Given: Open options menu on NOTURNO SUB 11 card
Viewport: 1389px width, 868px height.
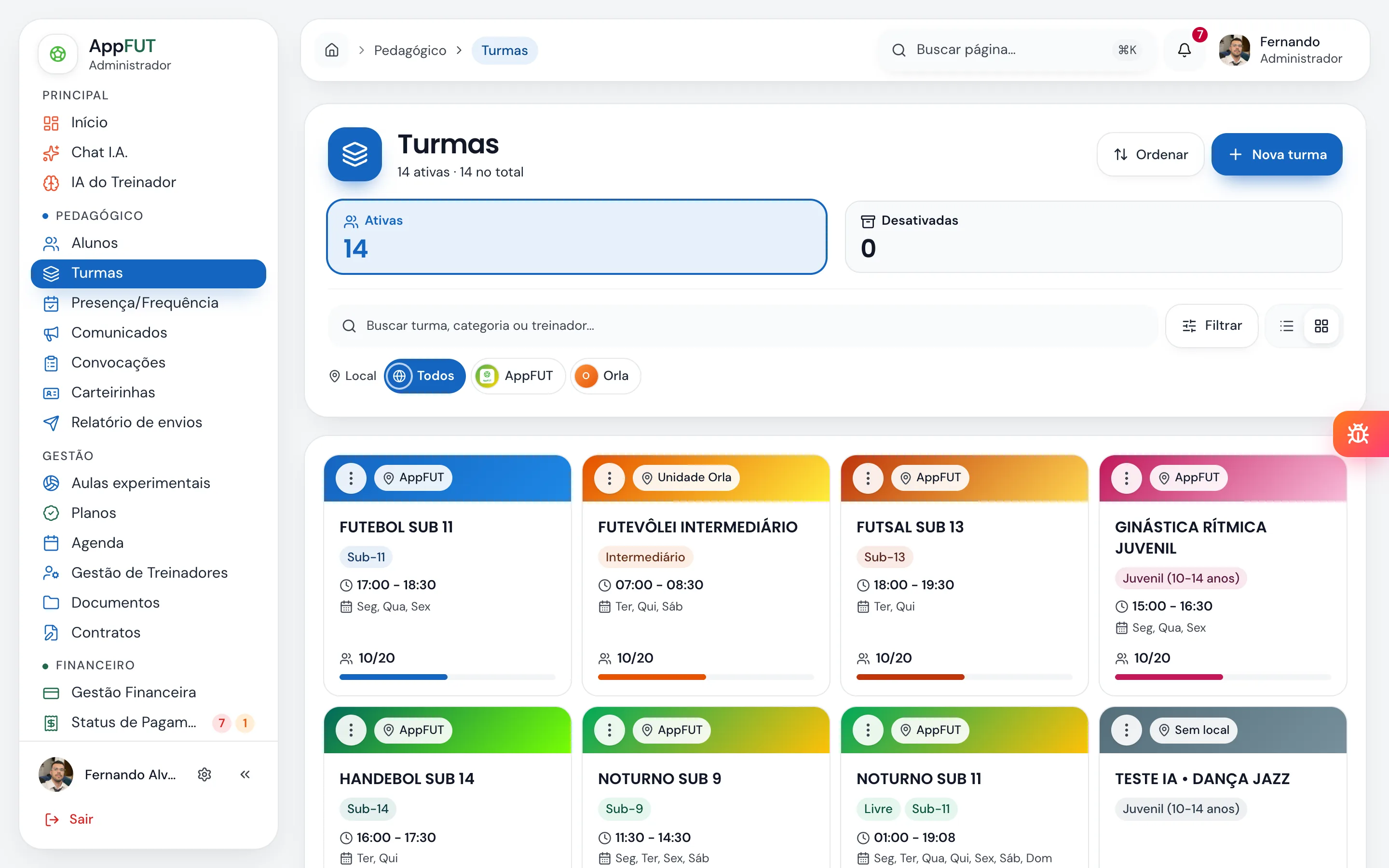Looking at the screenshot, I should pos(868,730).
